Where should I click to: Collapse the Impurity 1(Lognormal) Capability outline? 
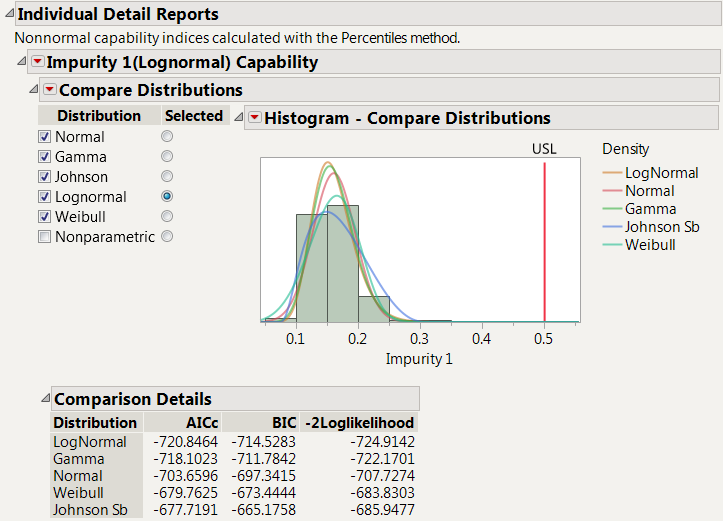click(21, 61)
